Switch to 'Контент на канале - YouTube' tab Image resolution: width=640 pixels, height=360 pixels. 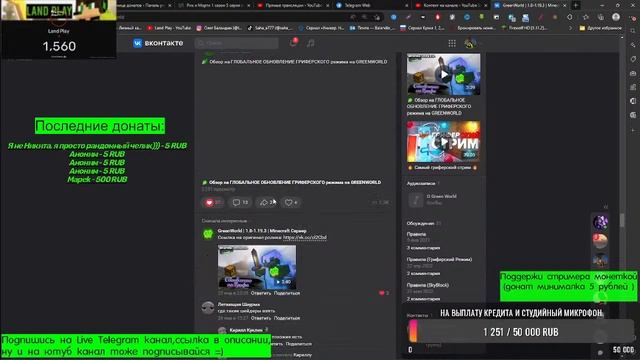[x=451, y=6]
